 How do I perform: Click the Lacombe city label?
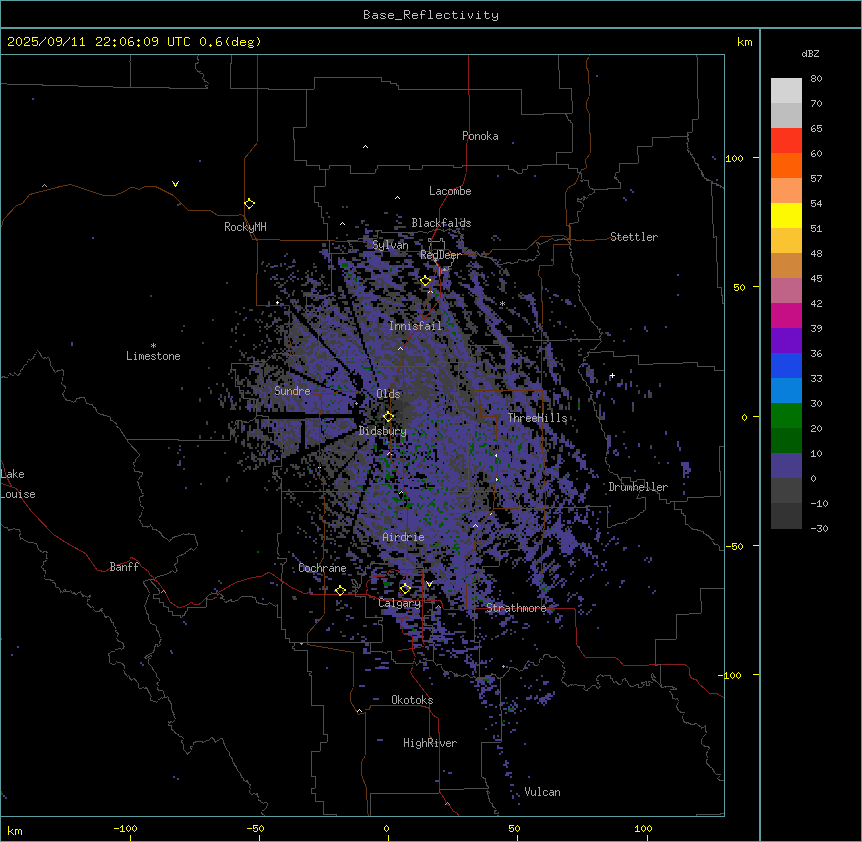[450, 191]
